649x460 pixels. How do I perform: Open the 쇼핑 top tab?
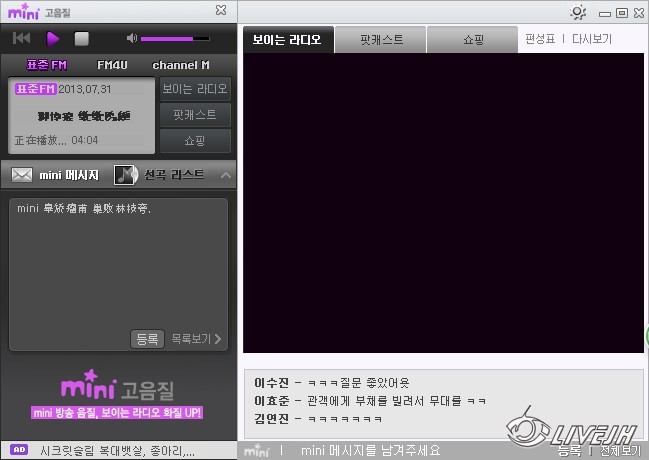tap(473, 40)
